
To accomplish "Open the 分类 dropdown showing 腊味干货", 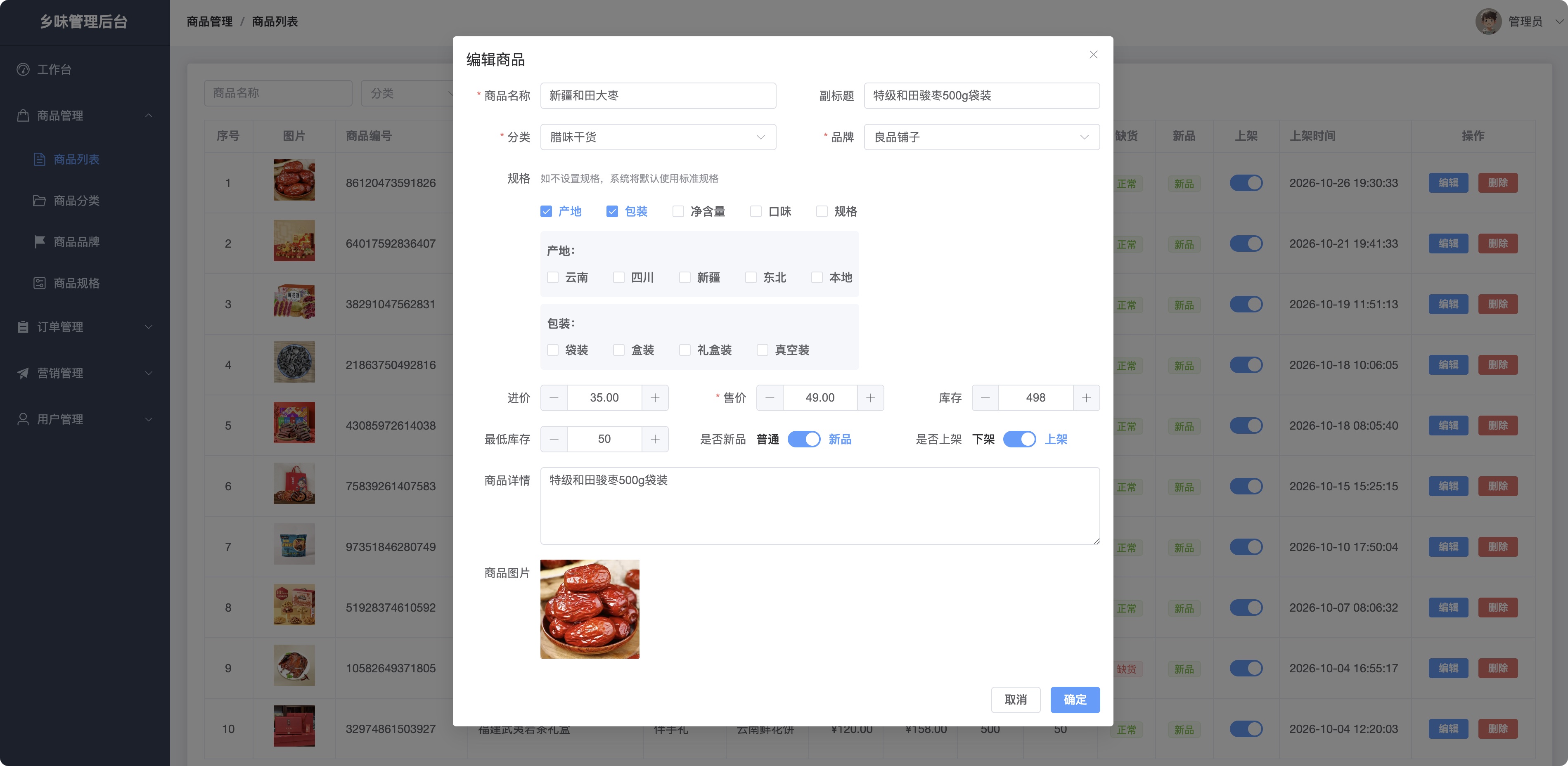I will pyautogui.click(x=658, y=137).
